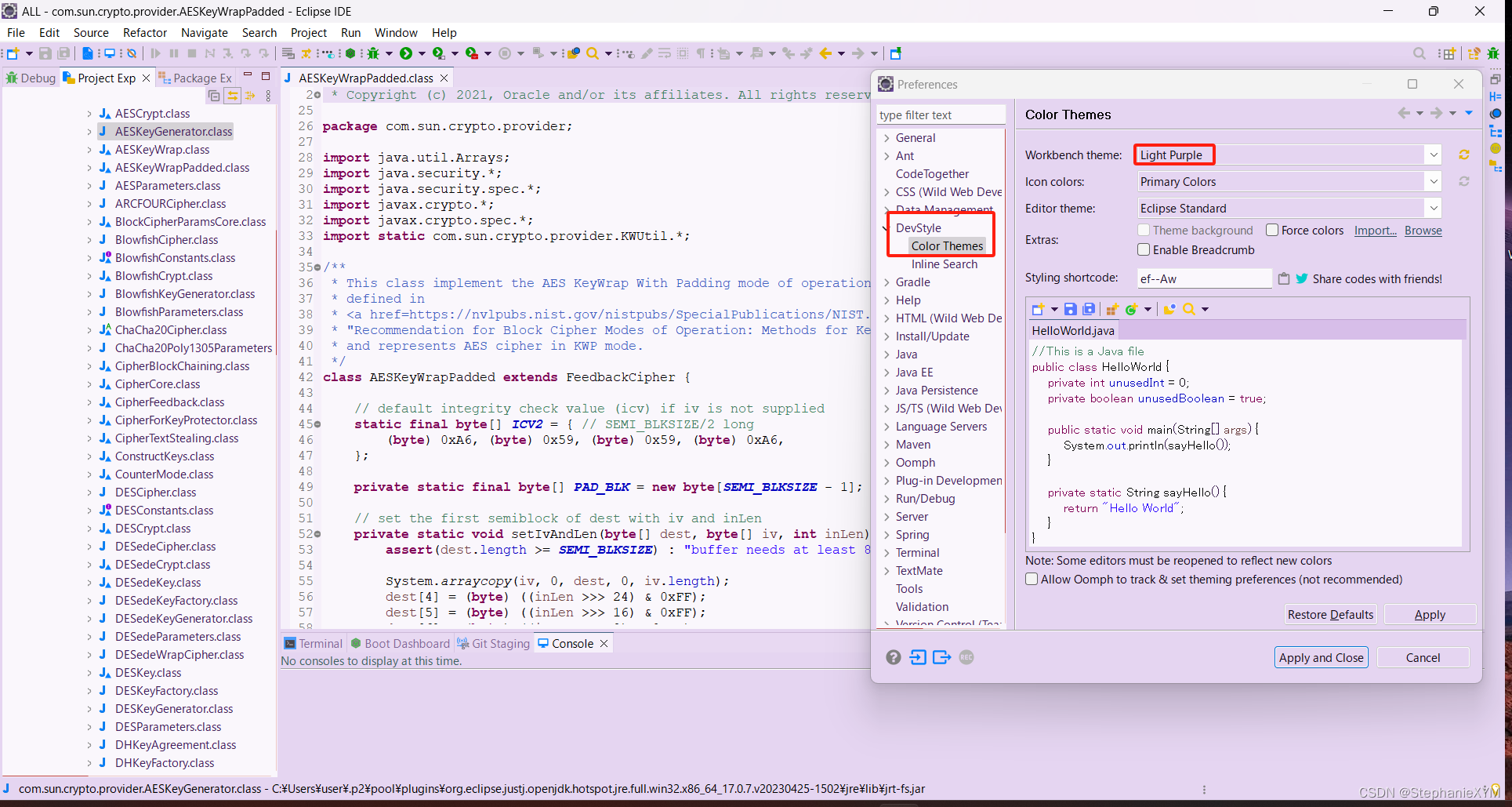Select Inline Search under DevStyle
This screenshot has height=807, width=1512.
(x=944, y=264)
